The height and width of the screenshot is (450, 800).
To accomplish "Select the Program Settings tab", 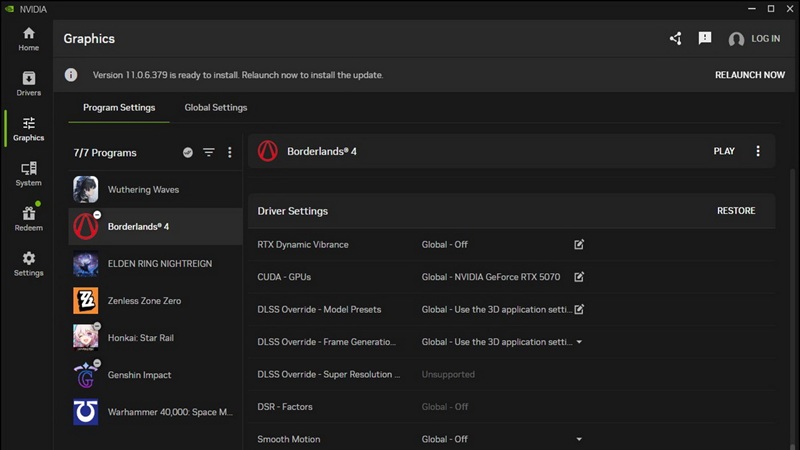I will (x=119, y=108).
